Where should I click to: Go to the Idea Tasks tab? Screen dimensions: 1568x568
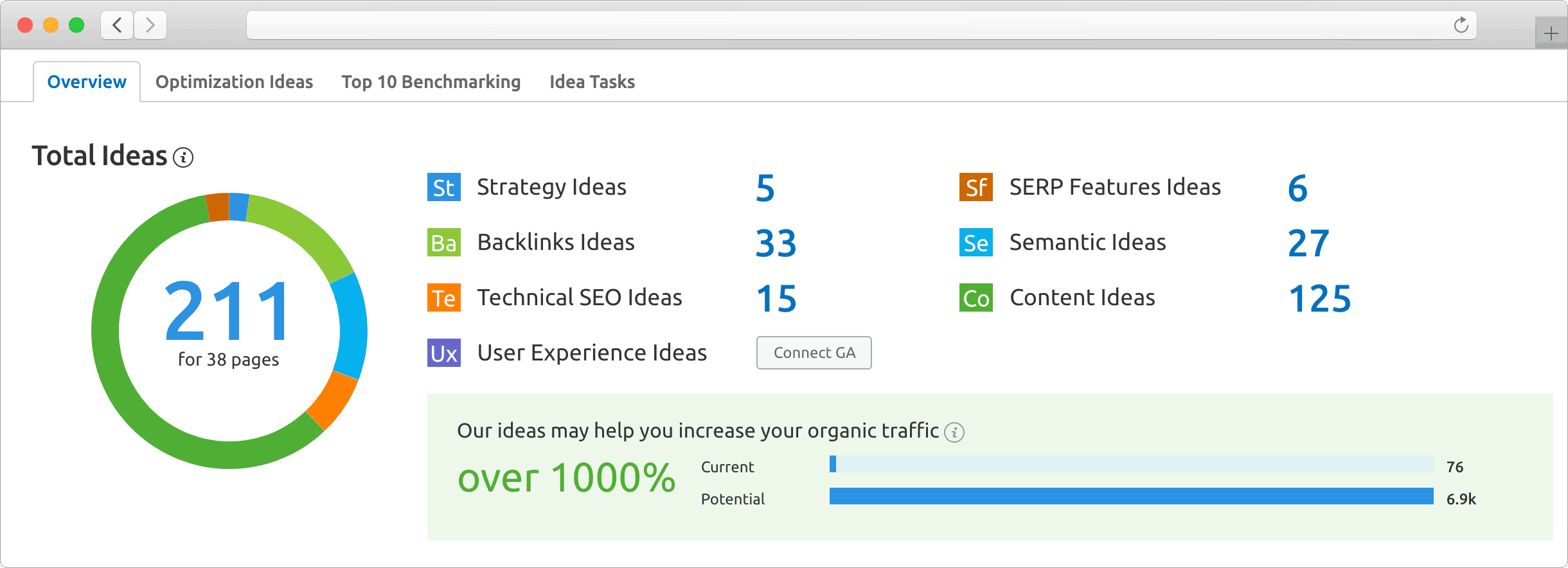(592, 82)
